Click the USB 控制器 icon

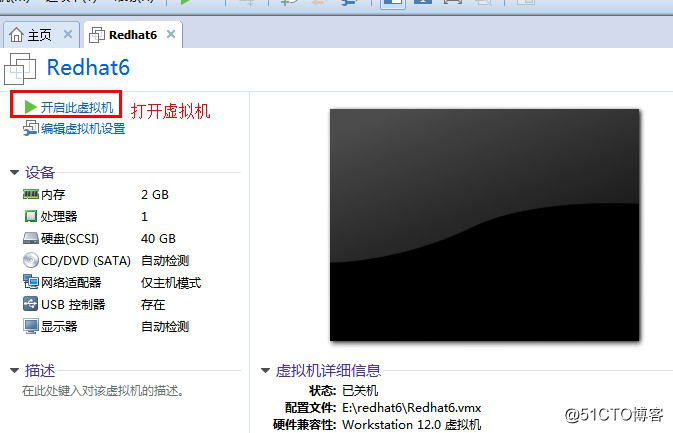coord(30,304)
